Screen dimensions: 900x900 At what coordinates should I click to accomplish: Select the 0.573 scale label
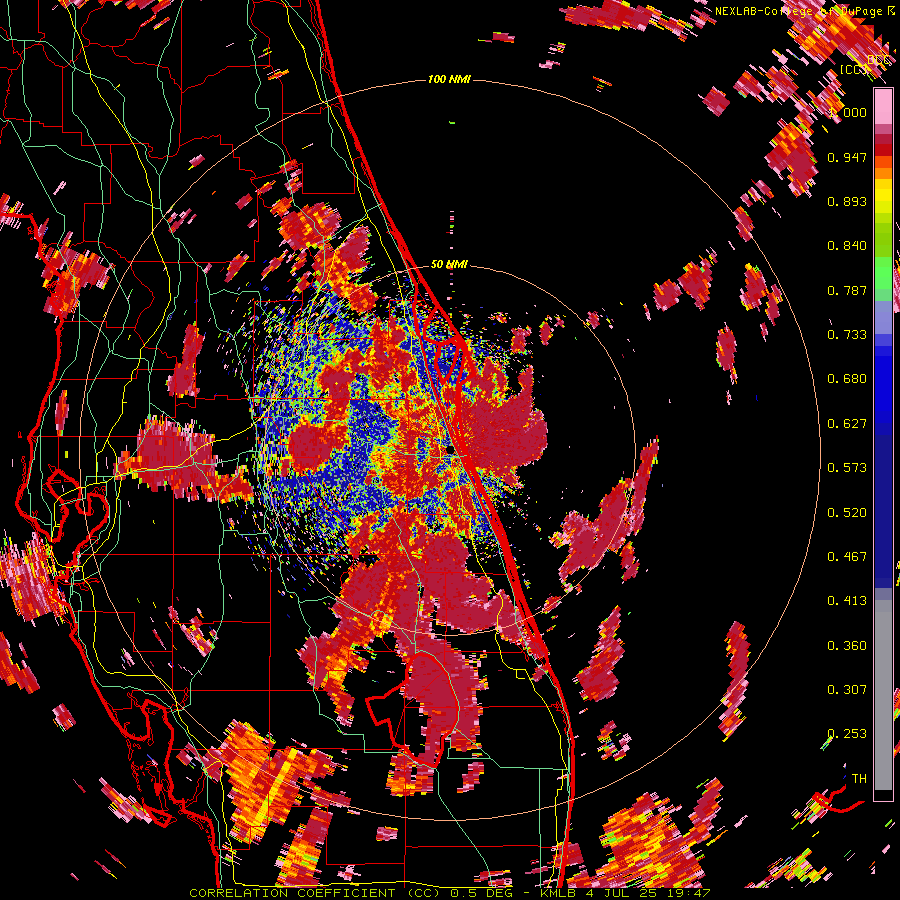(847, 468)
